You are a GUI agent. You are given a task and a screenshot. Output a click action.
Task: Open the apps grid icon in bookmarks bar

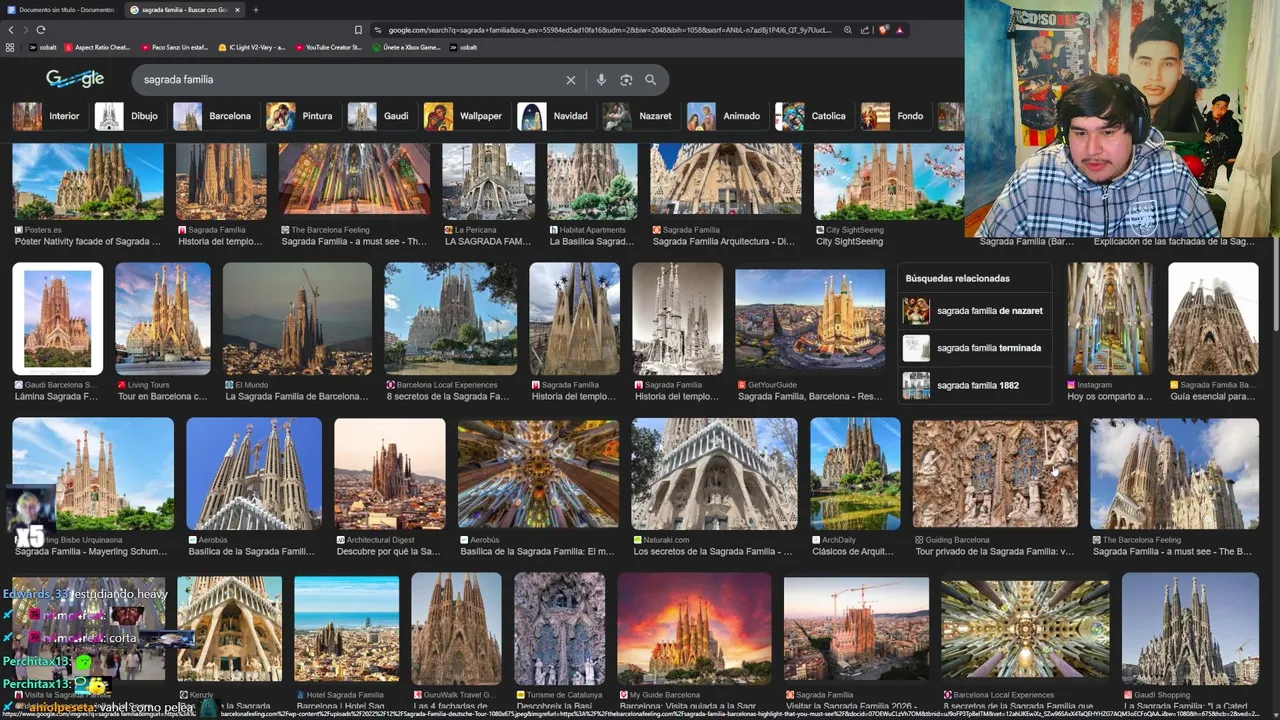coord(10,47)
